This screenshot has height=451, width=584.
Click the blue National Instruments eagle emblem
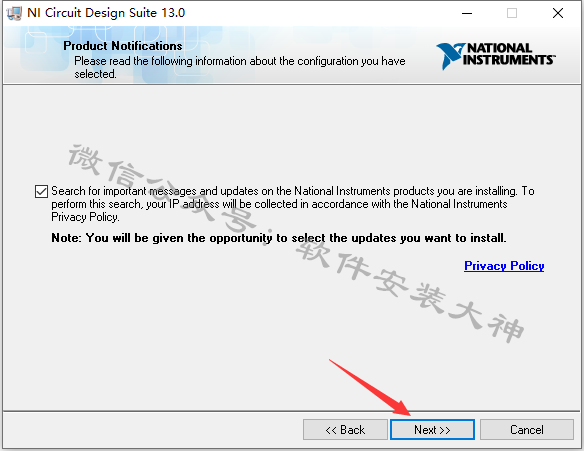coord(450,56)
